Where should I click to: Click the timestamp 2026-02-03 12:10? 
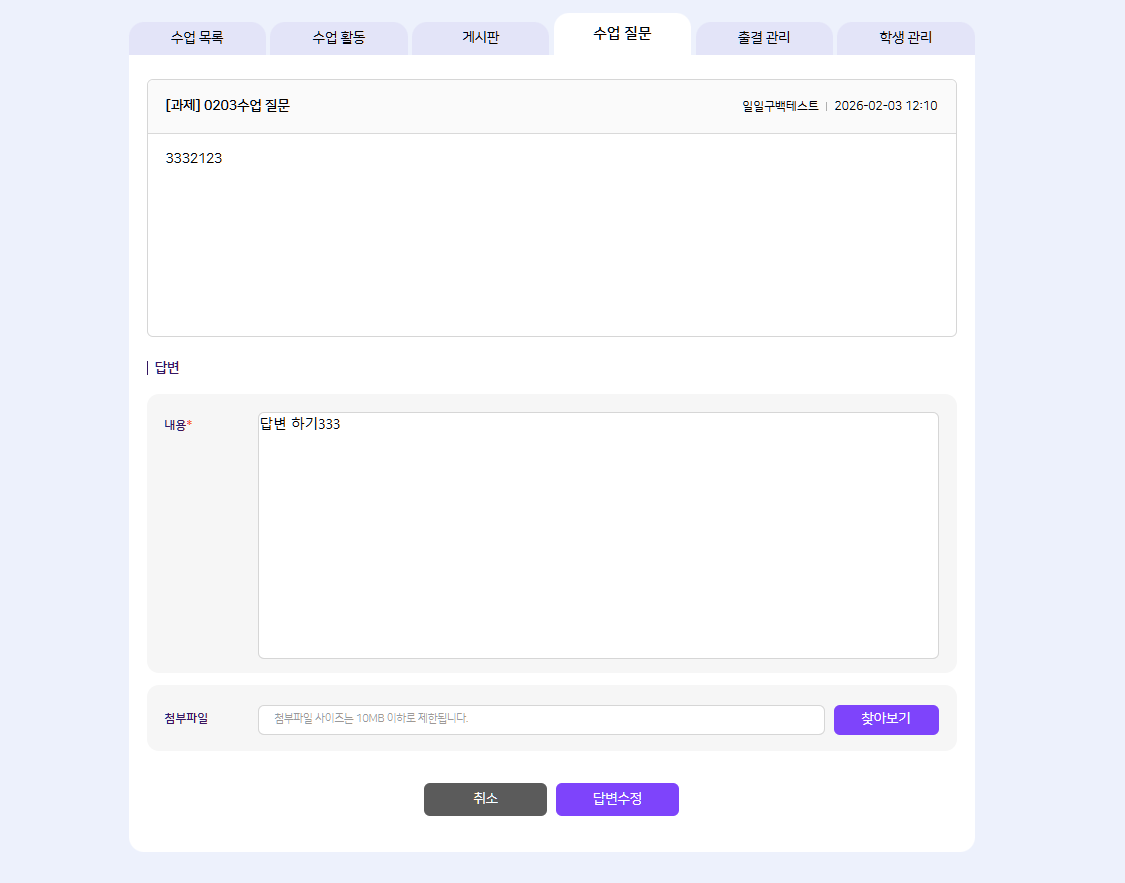point(885,106)
